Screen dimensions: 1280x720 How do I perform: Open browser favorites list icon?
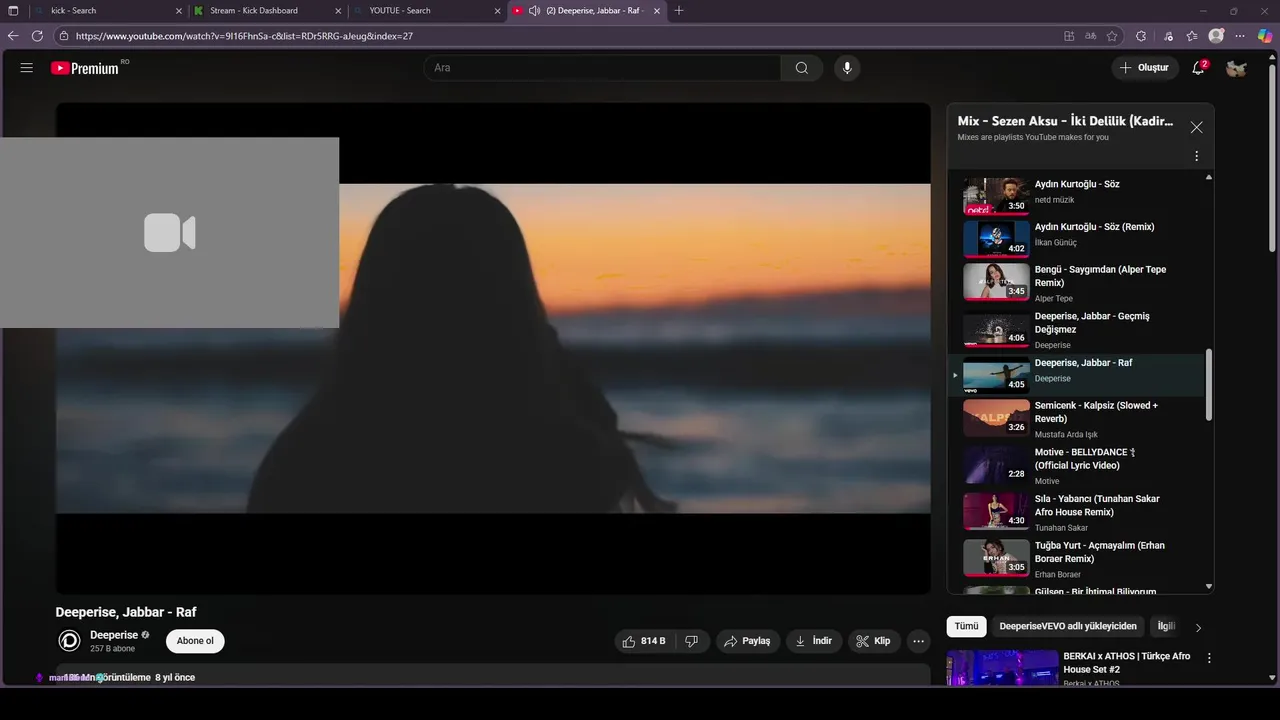pos(1192,36)
